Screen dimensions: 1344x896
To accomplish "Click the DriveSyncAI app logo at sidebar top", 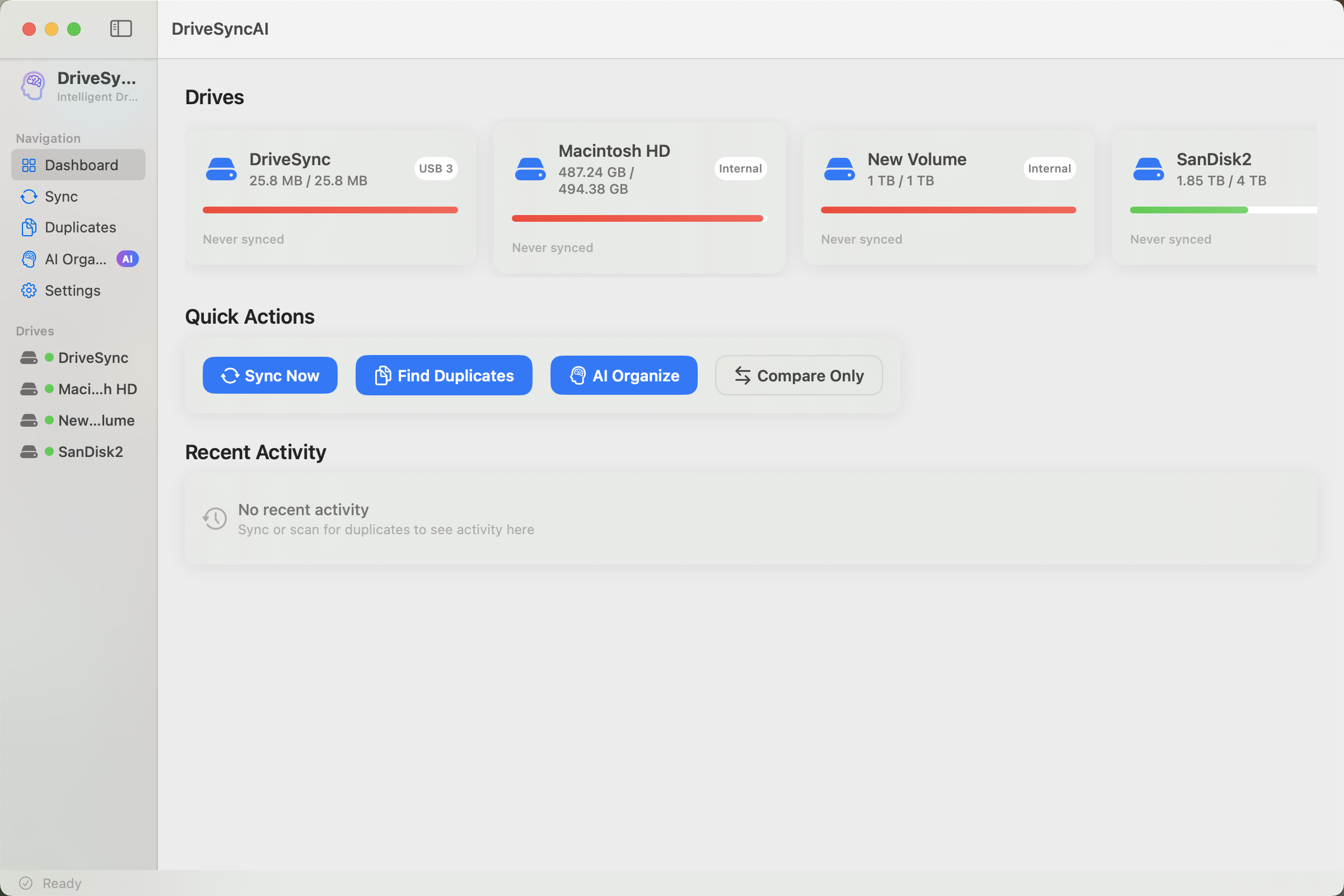I will (32, 86).
